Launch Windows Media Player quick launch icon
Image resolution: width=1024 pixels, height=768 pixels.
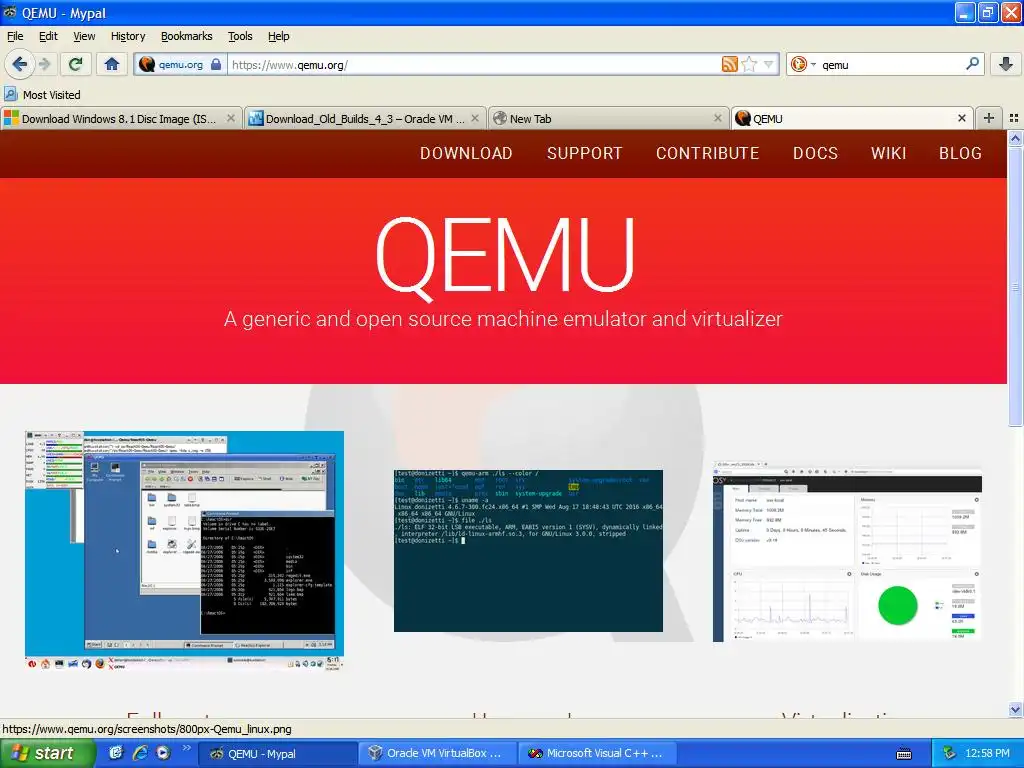(163, 753)
